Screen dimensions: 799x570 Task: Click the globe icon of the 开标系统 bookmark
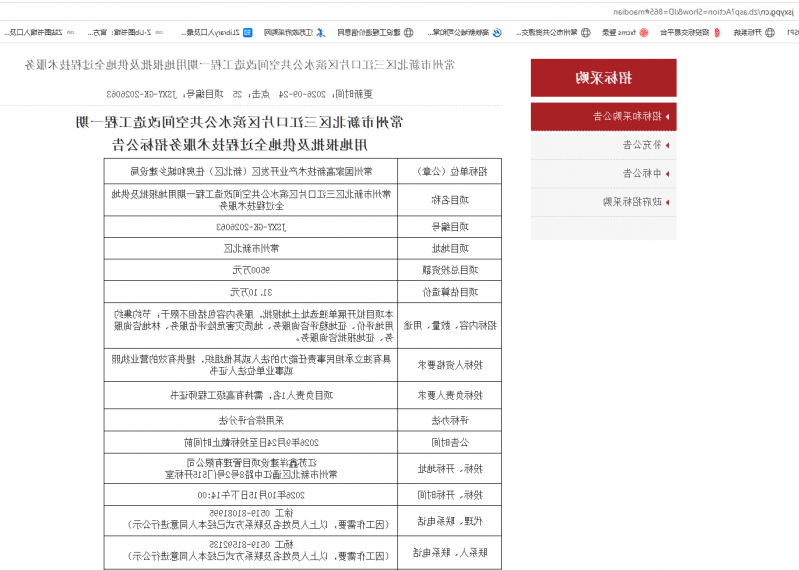click(x=770, y=33)
